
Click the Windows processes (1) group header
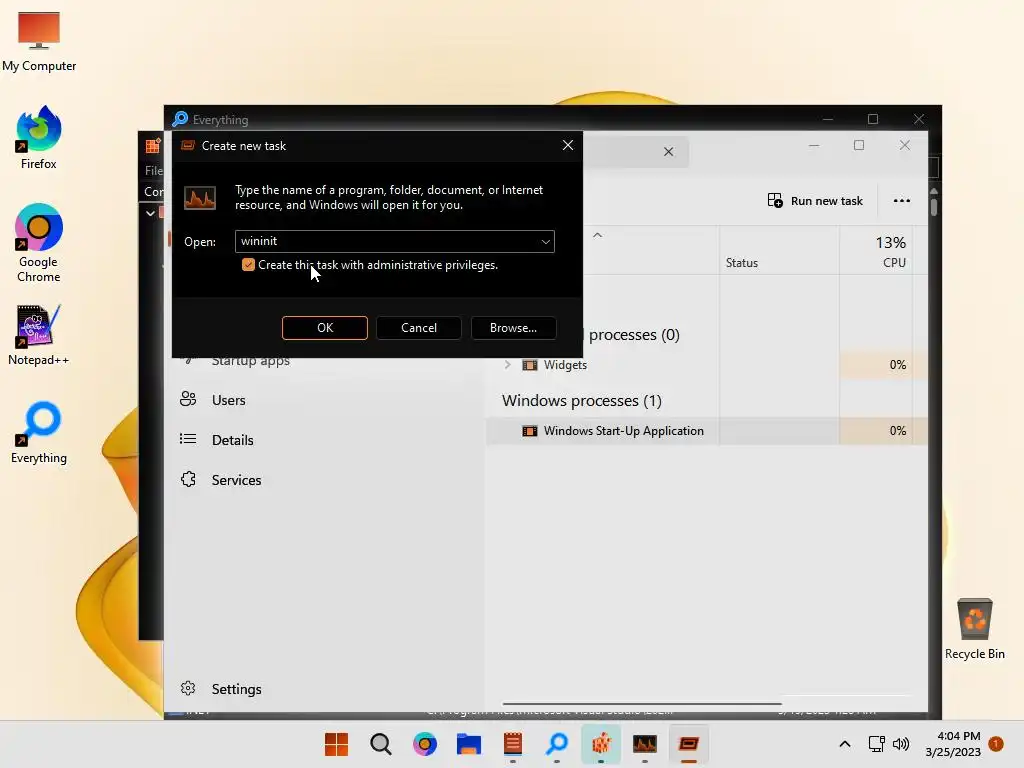click(581, 400)
